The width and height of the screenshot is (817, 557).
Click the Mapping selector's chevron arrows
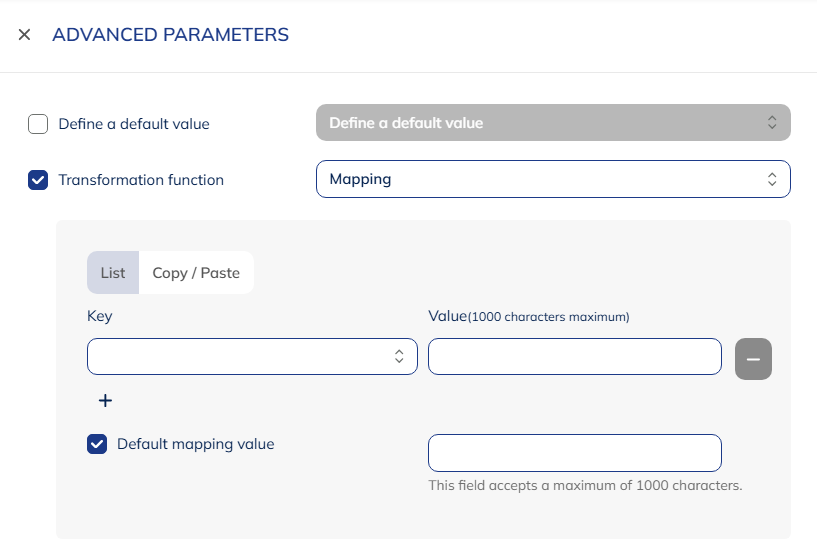tap(771, 180)
